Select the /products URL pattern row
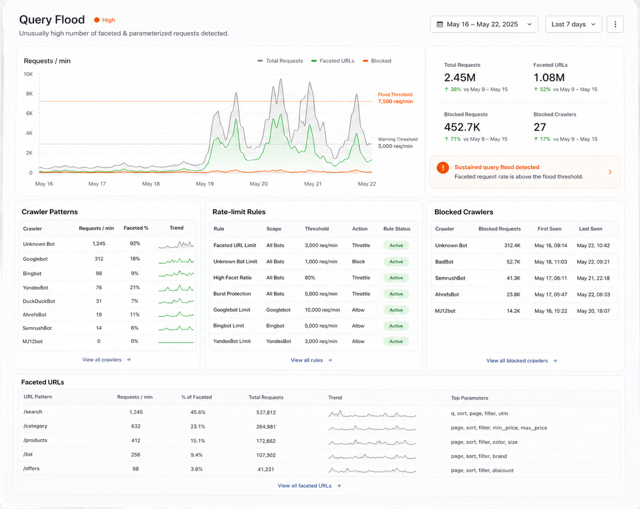This screenshot has height=509, width=640. (x=320, y=441)
